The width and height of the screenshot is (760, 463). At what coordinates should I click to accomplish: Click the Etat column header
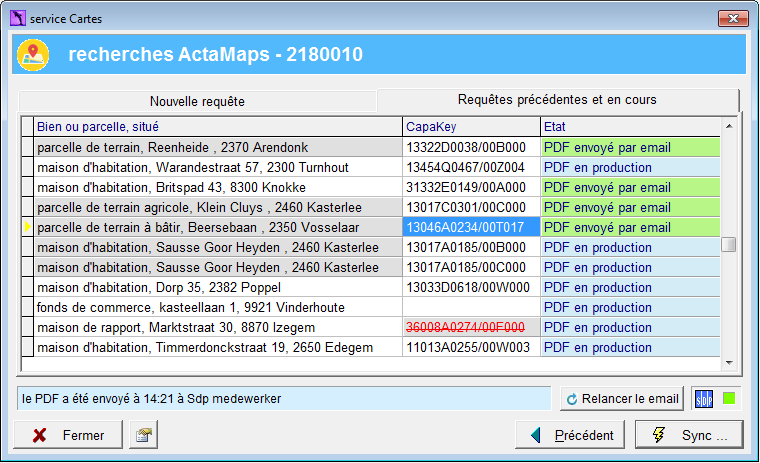630,127
